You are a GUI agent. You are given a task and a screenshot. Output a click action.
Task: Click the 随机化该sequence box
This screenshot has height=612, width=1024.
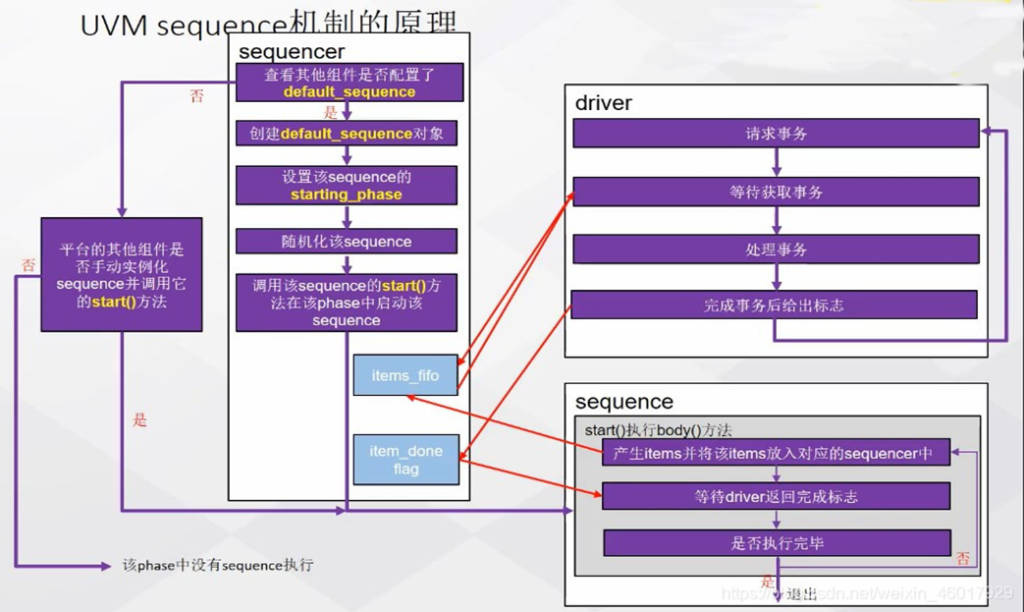(x=346, y=241)
